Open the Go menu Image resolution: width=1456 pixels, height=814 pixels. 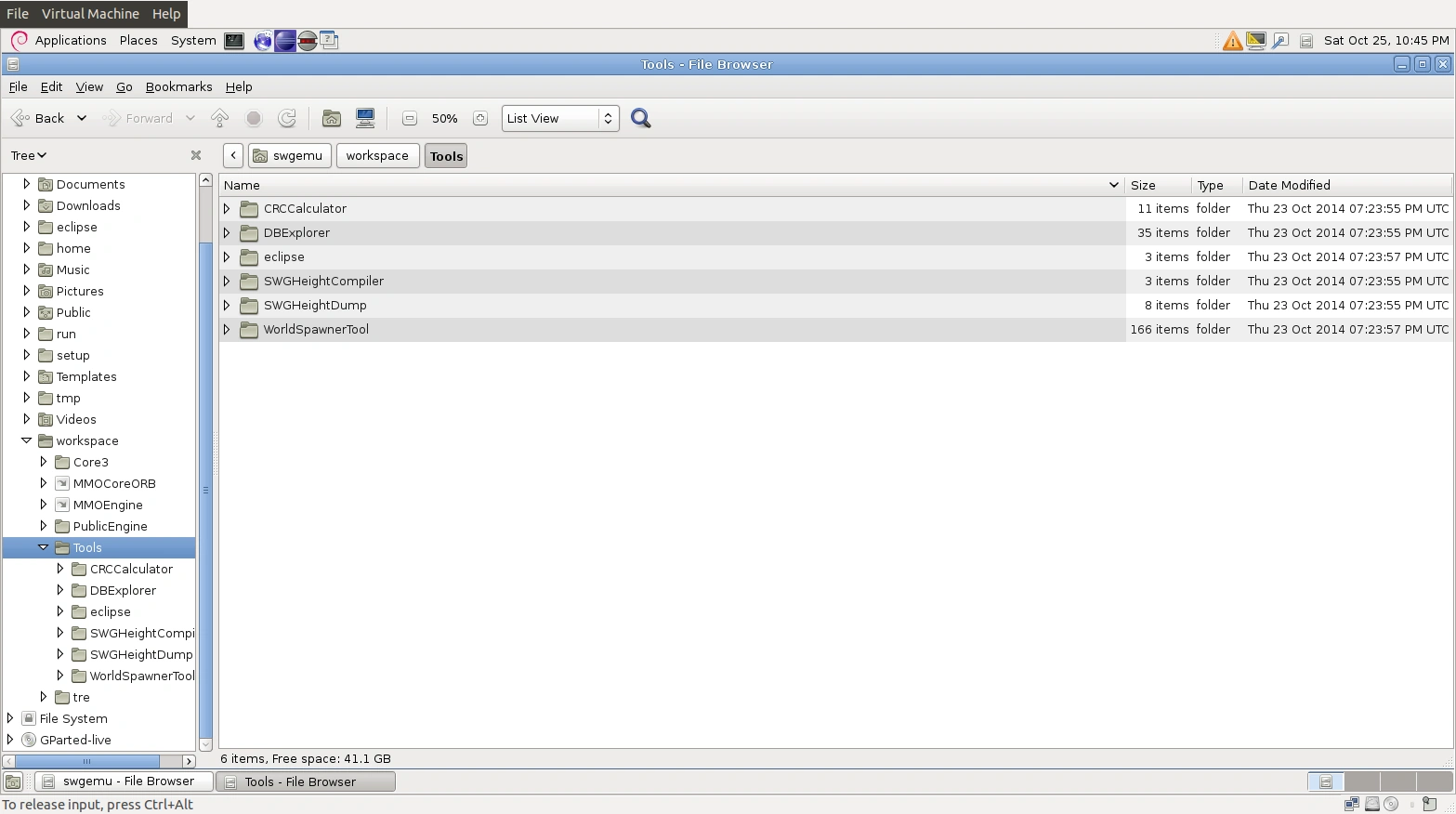125,86
